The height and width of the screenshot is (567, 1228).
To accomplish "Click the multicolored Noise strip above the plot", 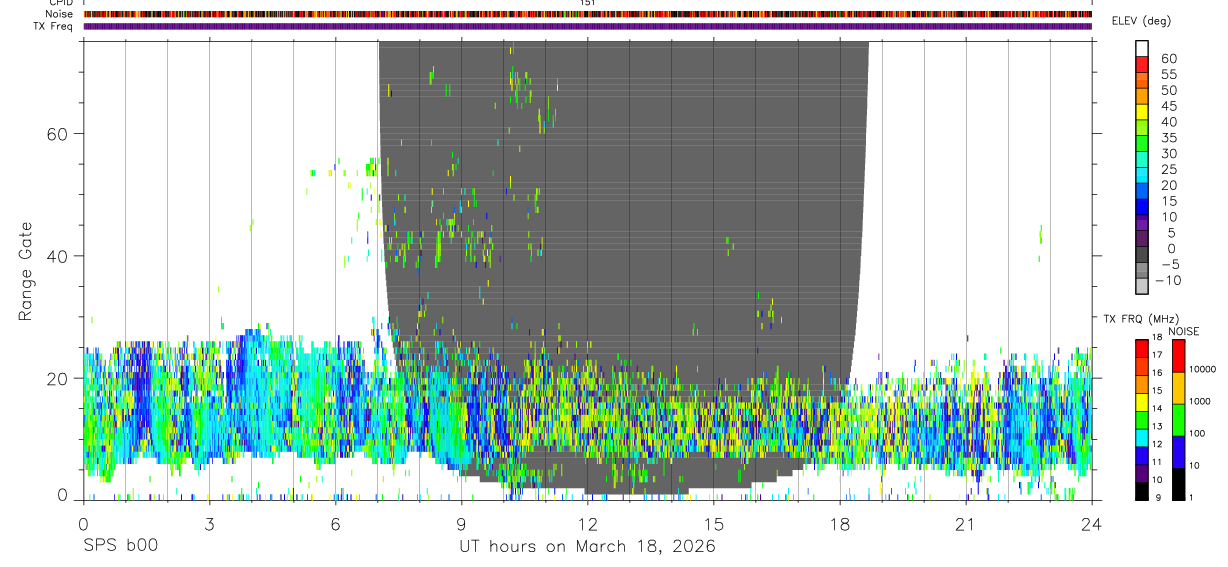I will pyautogui.click(x=587, y=14).
